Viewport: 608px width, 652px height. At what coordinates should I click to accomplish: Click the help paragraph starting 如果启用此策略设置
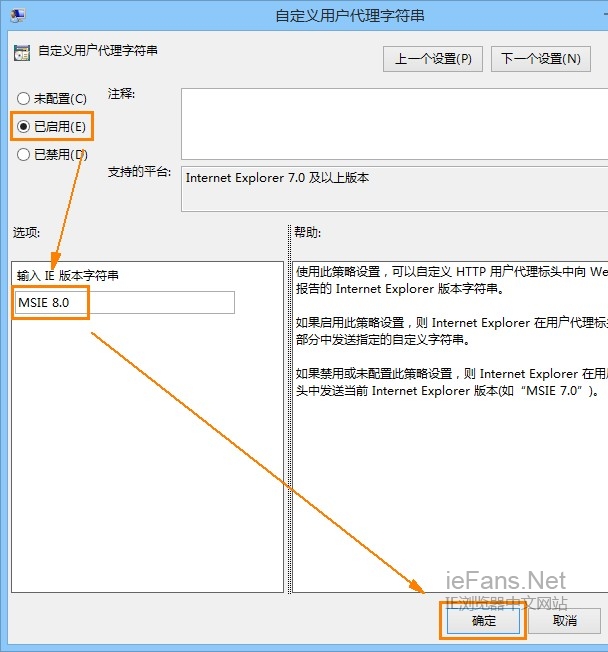452,331
